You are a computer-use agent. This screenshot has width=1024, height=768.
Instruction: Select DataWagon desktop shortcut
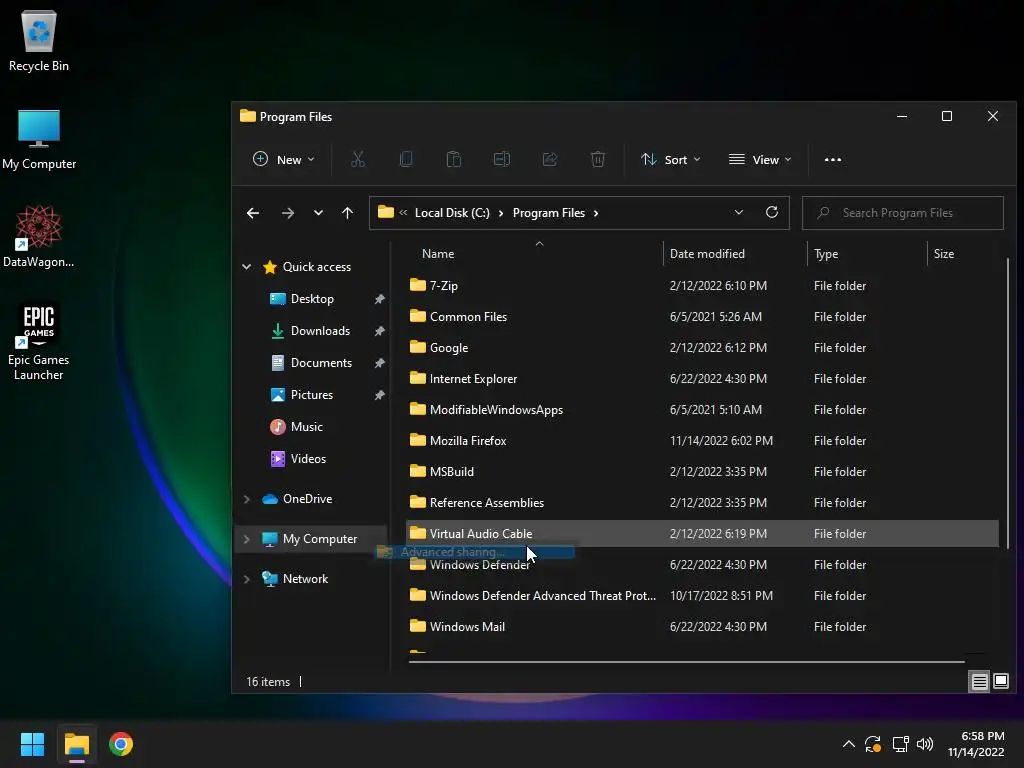39,236
